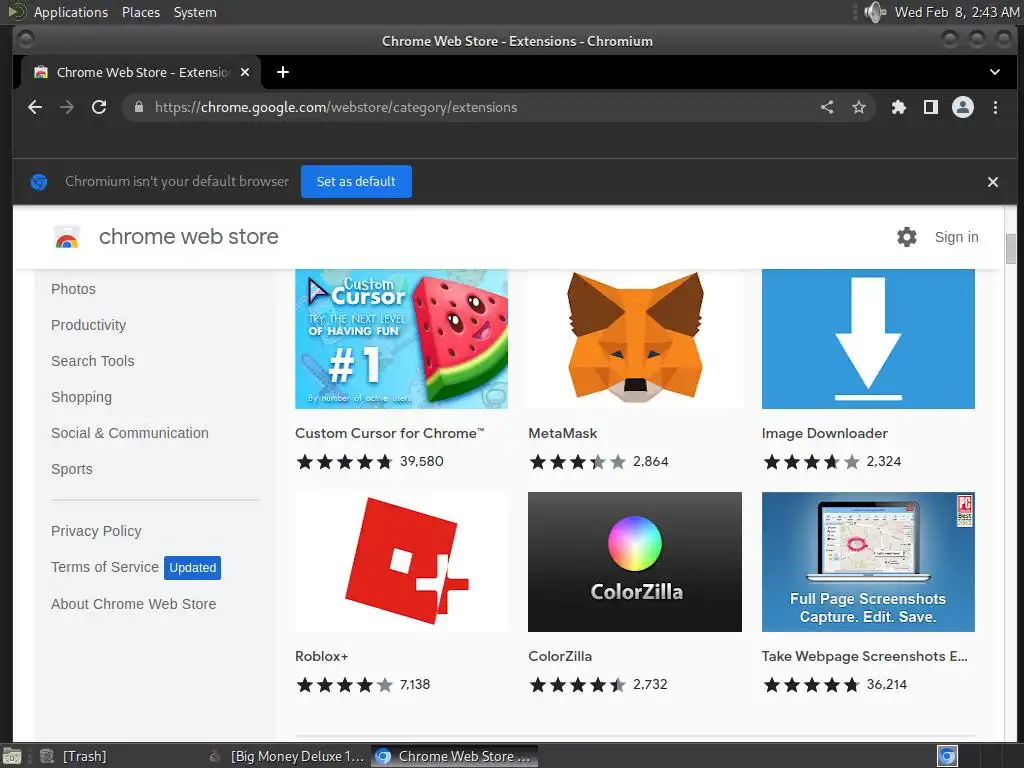Image resolution: width=1024 pixels, height=768 pixels.
Task: Open the Places menu
Action: point(140,12)
